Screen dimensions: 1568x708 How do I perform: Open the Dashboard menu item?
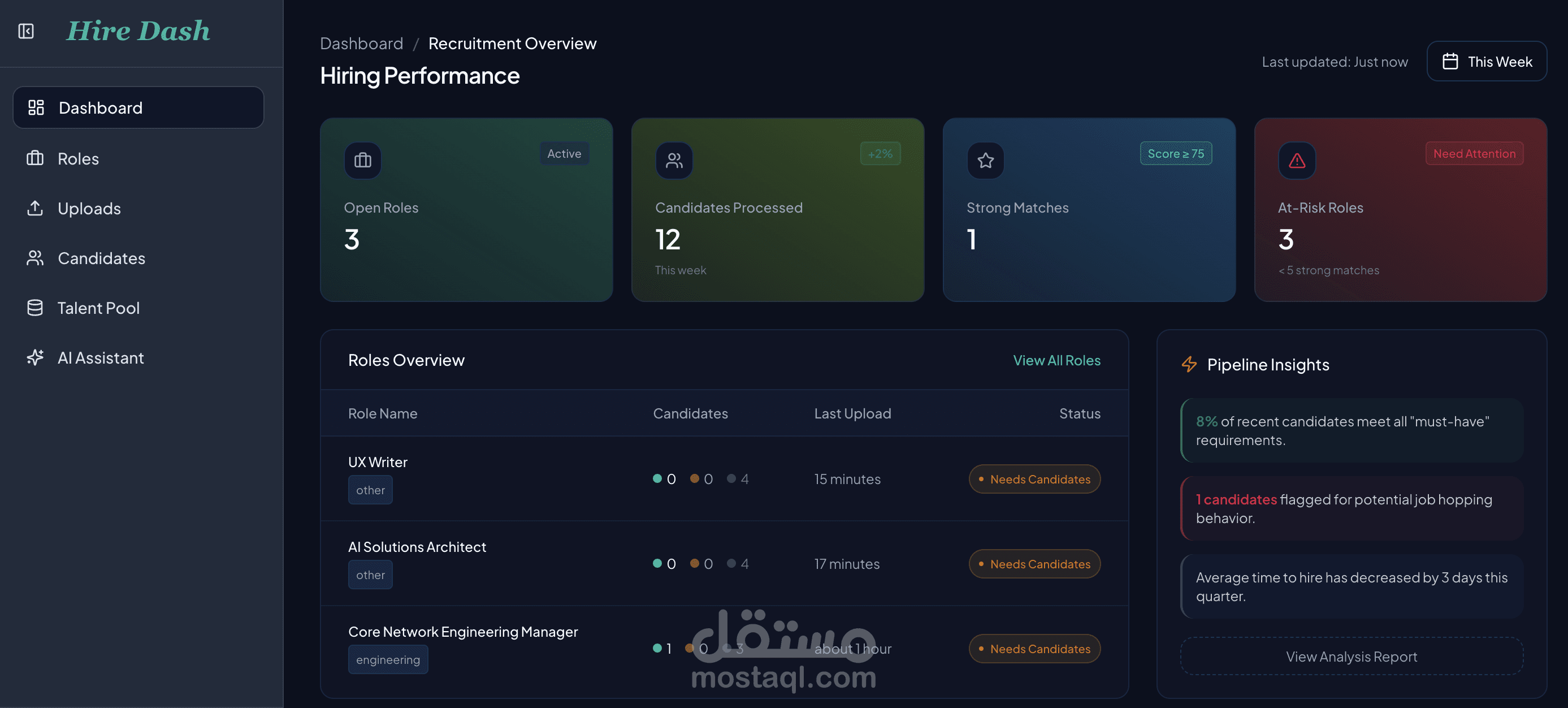(x=138, y=107)
